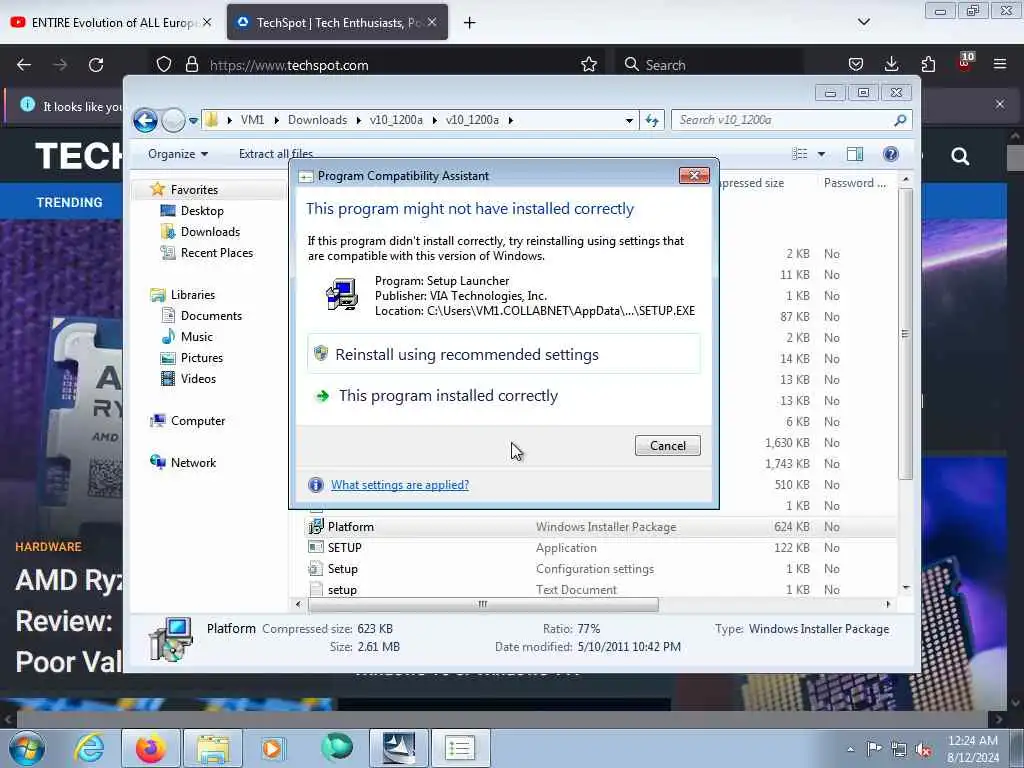Image resolution: width=1024 pixels, height=768 pixels.
Task: Click Explorer forward navigation arrow
Action: (x=173, y=120)
